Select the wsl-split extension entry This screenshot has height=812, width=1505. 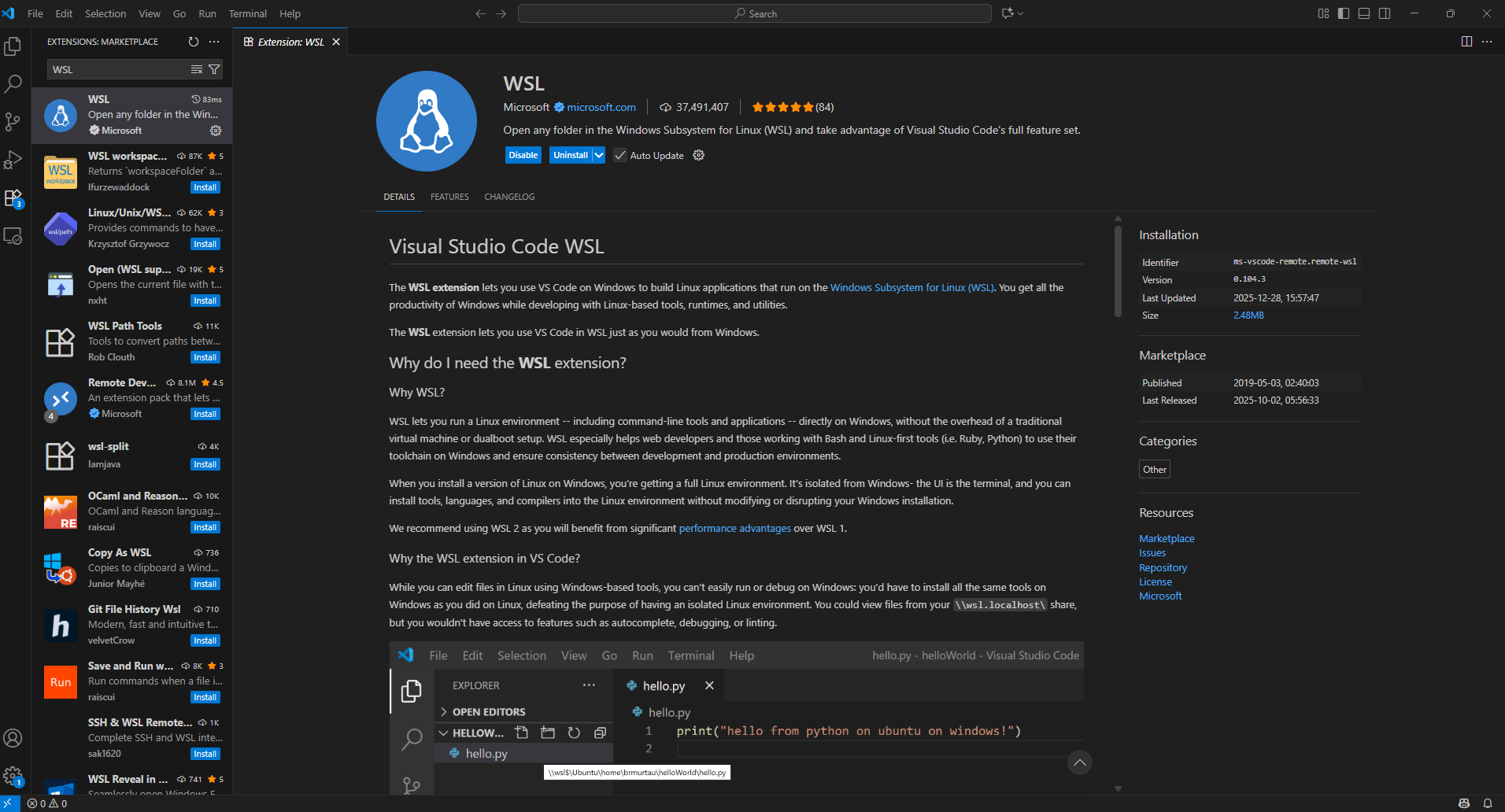pyautogui.click(x=132, y=455)
